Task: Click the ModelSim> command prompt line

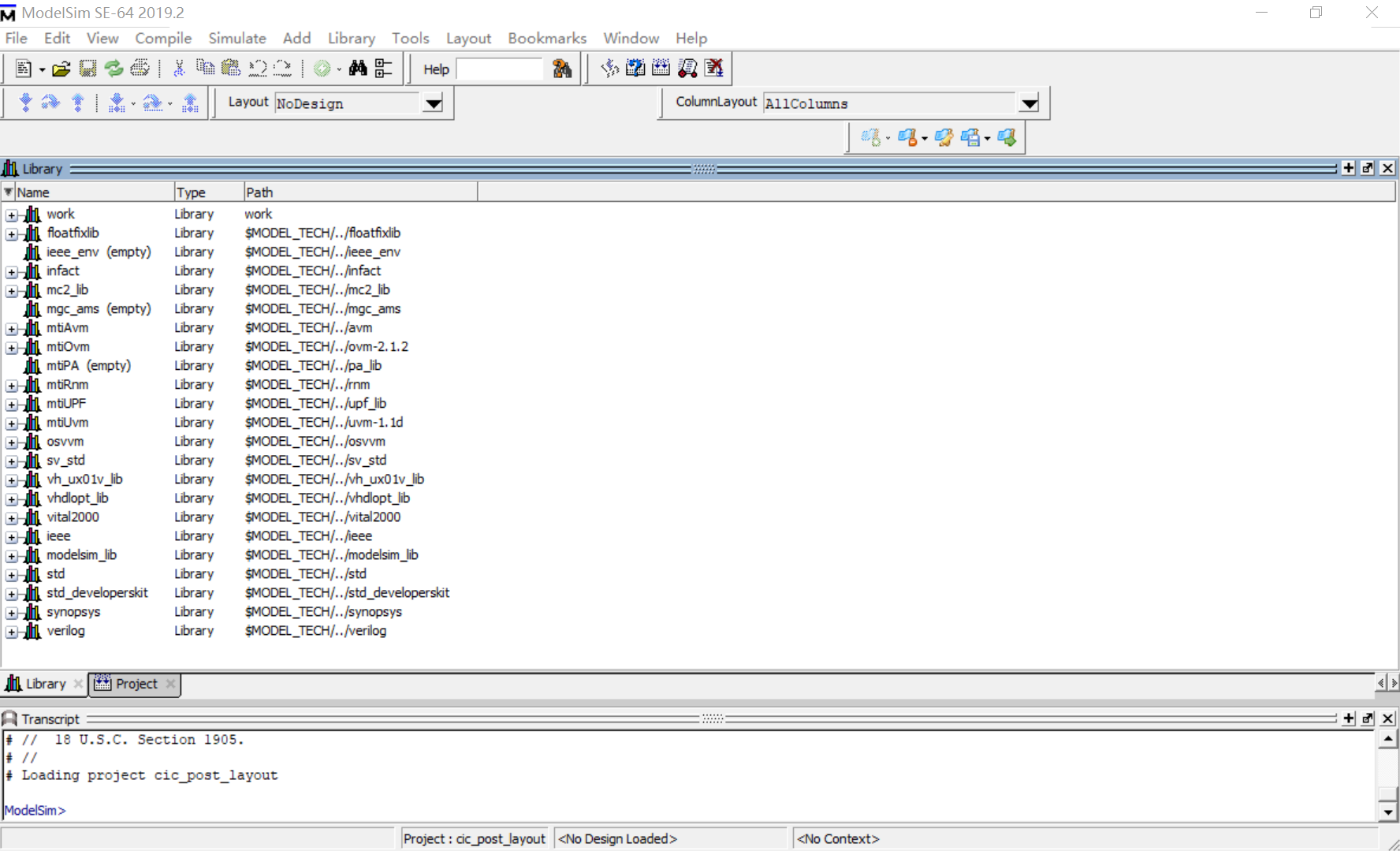Action: point(35,810)
